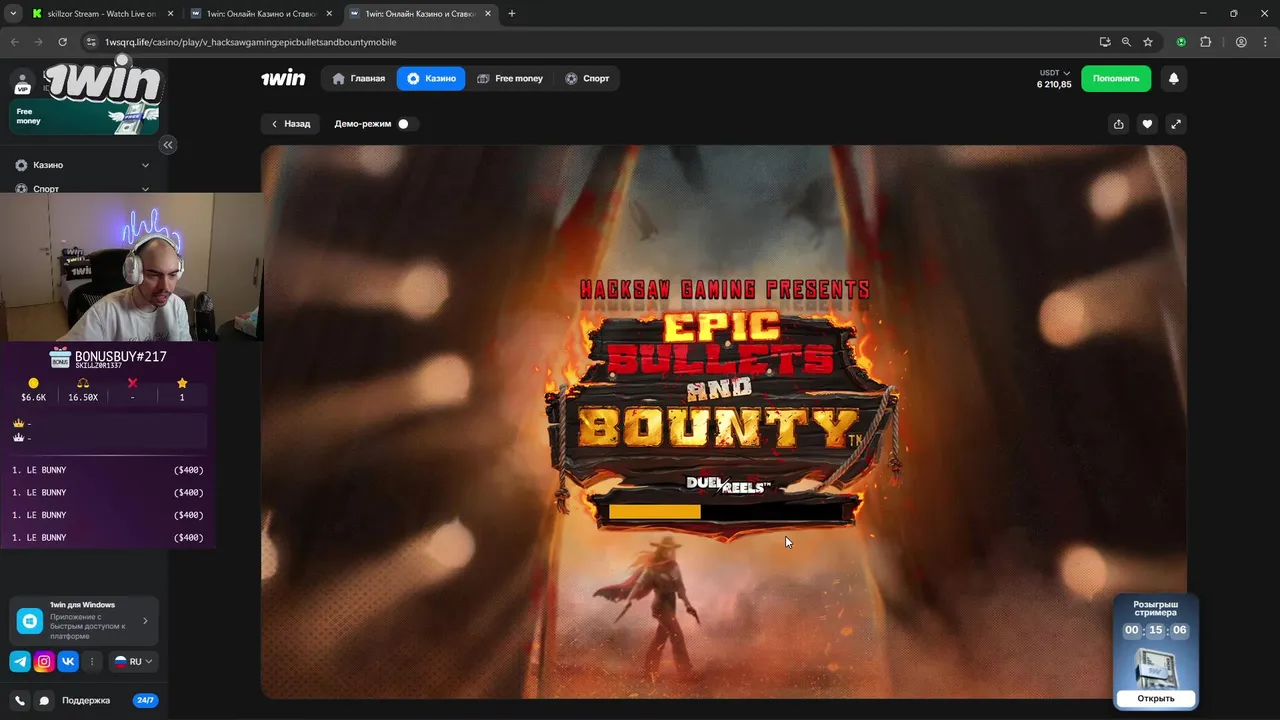
Task: Reload the browser page
Action: pos(62,42)
